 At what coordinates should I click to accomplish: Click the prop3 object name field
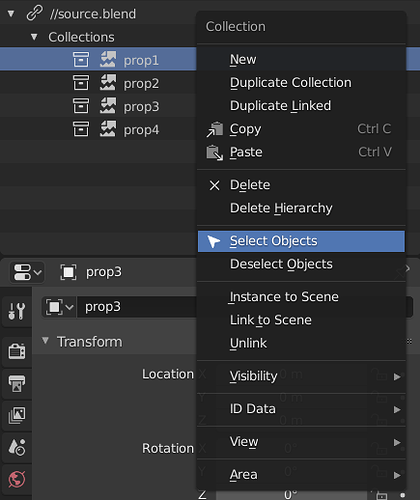[137, 307]
